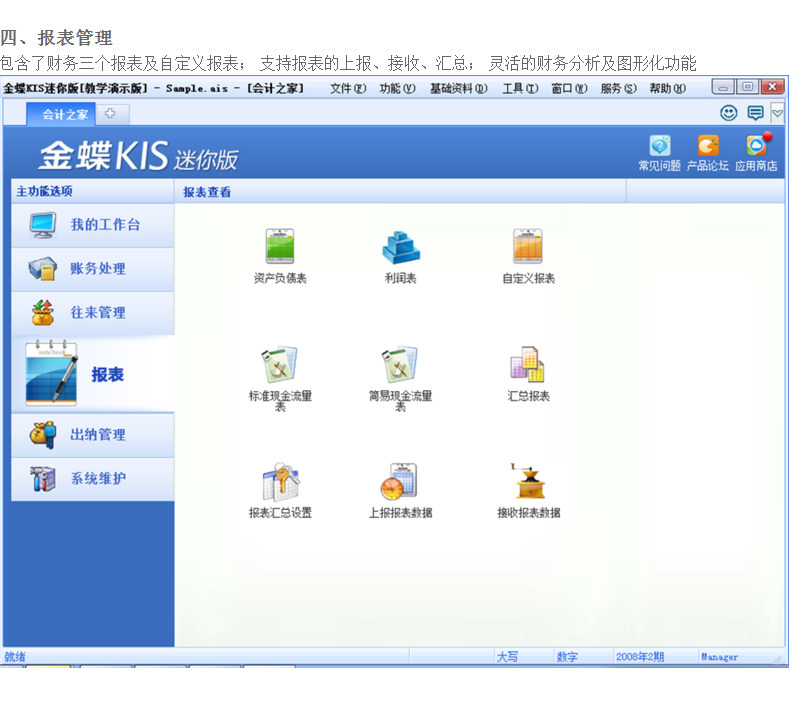
Task: Click the 产品论坛 forum icon
Action: click(x=708, y=146)
